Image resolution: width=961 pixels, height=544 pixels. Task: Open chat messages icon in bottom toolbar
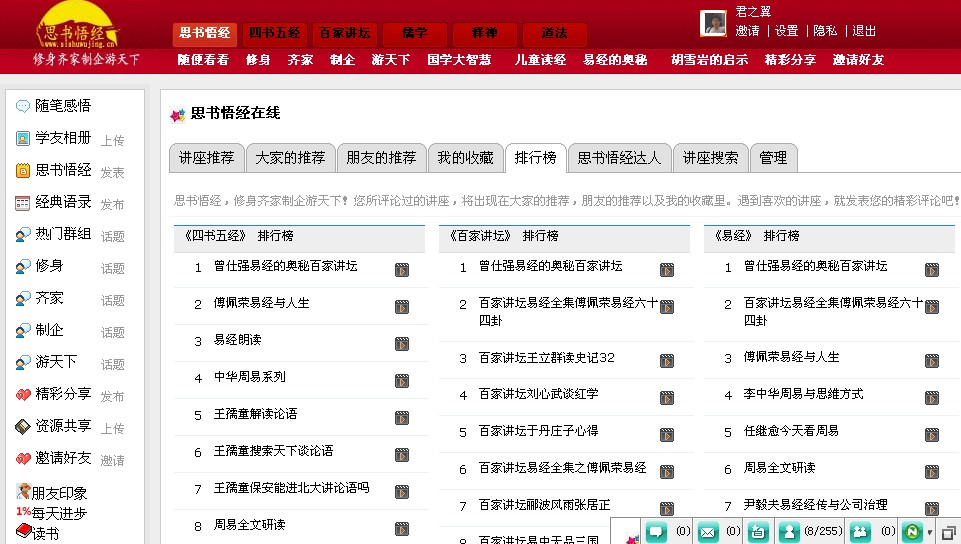click(x=656, y=531)
